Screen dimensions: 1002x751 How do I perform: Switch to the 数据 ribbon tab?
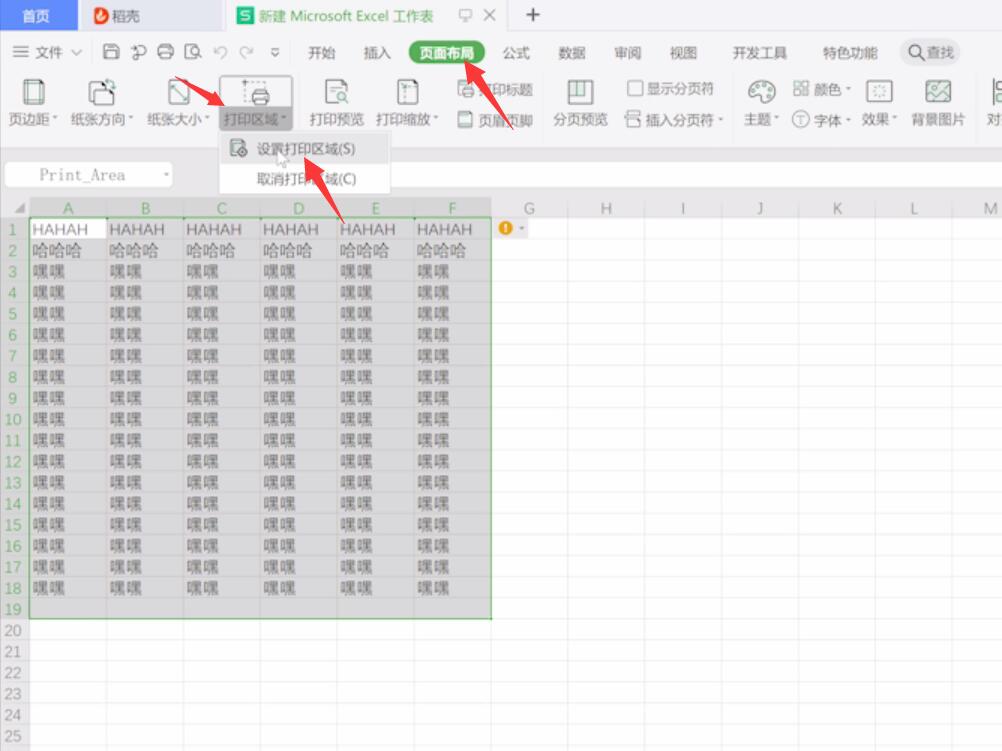(x=571, y=52)
